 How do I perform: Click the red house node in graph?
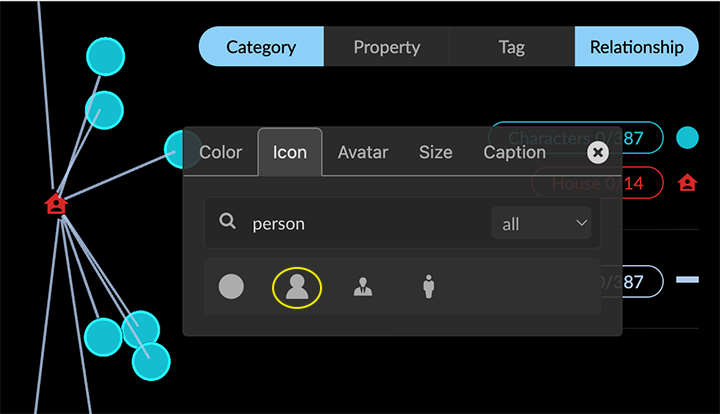[x=56, y=204]
